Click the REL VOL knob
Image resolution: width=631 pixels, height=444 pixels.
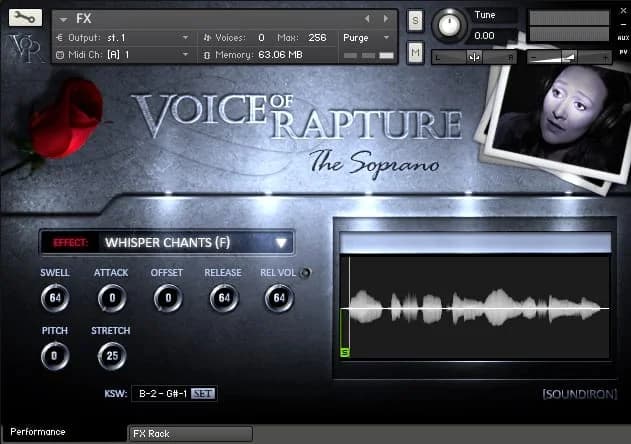tap(279, 298)
